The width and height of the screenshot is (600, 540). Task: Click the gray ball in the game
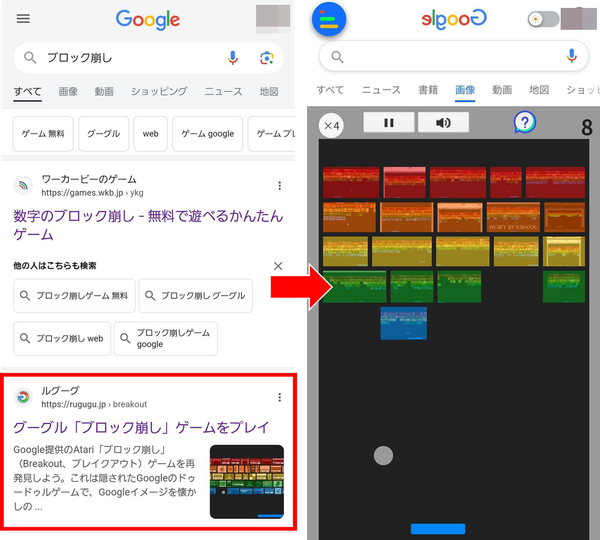(383, 455)
